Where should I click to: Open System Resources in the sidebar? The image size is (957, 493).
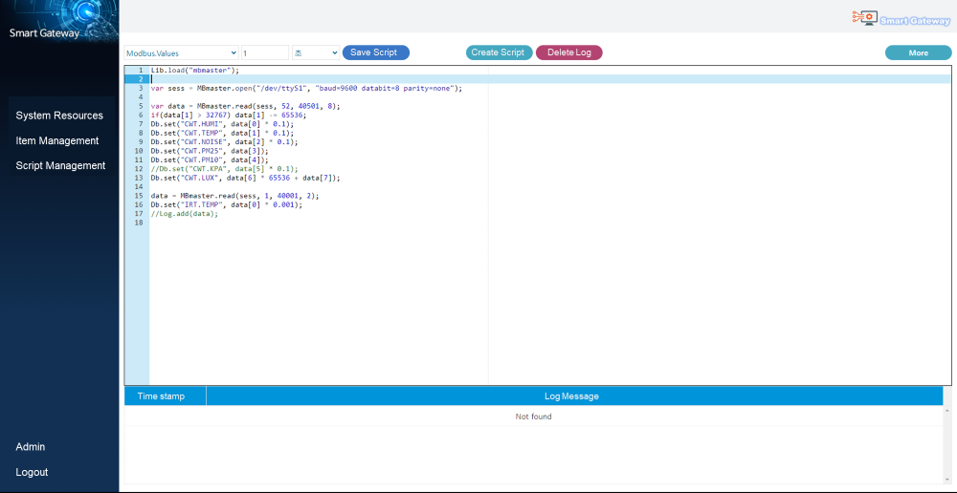tap(59, 115)
